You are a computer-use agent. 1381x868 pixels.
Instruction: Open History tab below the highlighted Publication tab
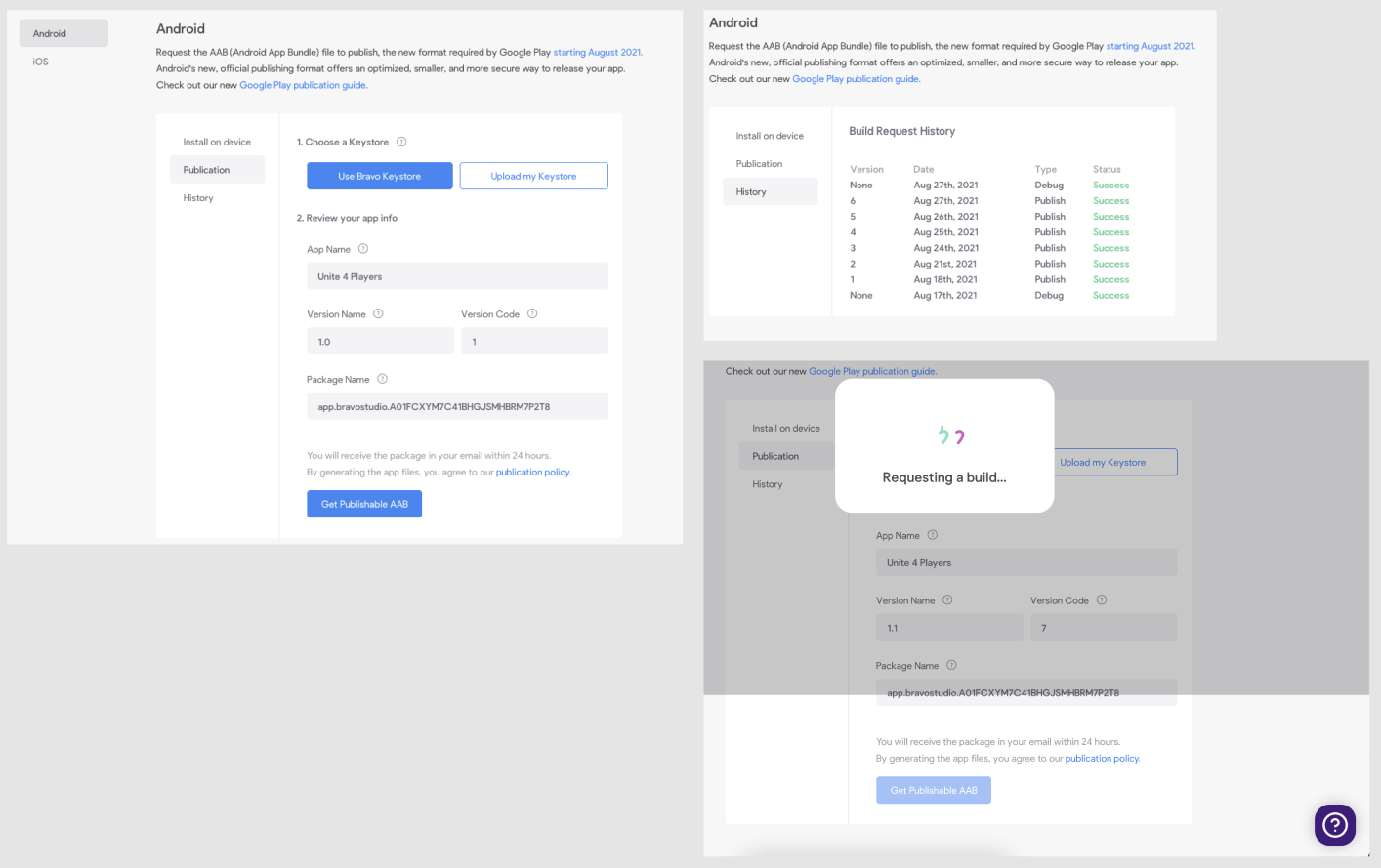pyautogui.click(x=198, y=198)
